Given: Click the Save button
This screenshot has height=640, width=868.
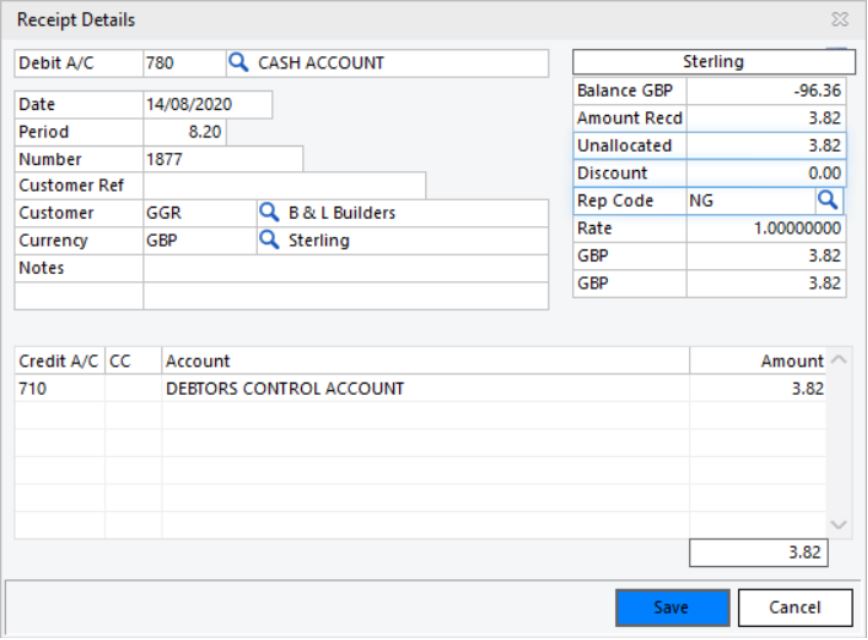Looking at the screenshot, I should [673, 607].
